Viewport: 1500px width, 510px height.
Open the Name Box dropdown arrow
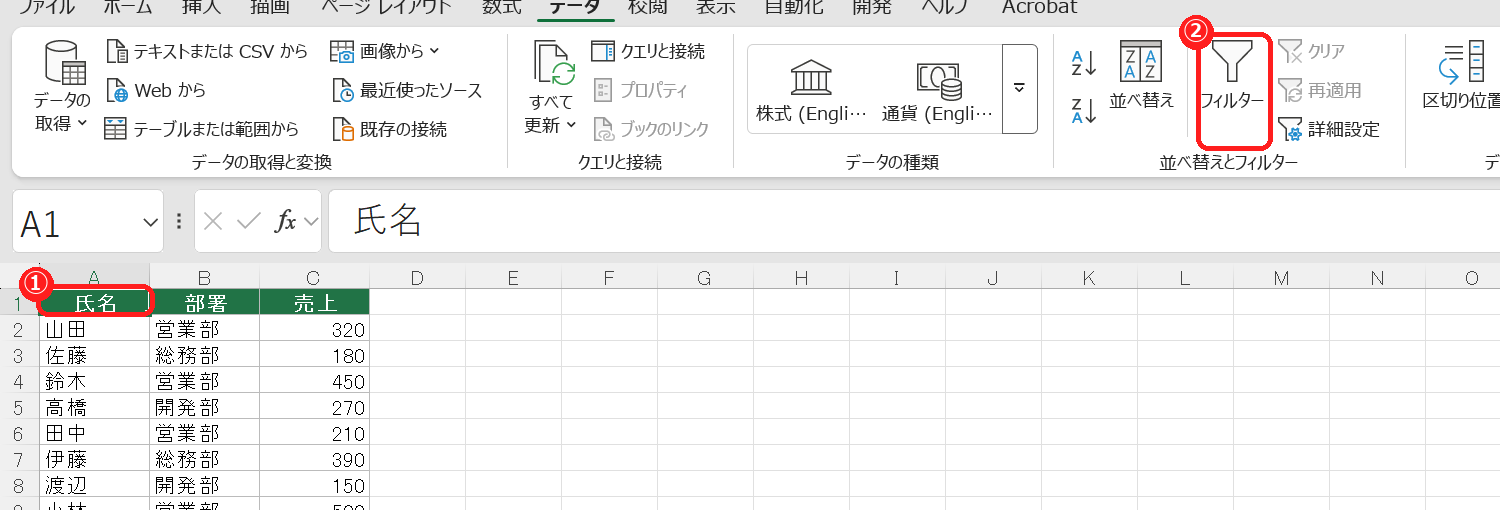point(152,222)
